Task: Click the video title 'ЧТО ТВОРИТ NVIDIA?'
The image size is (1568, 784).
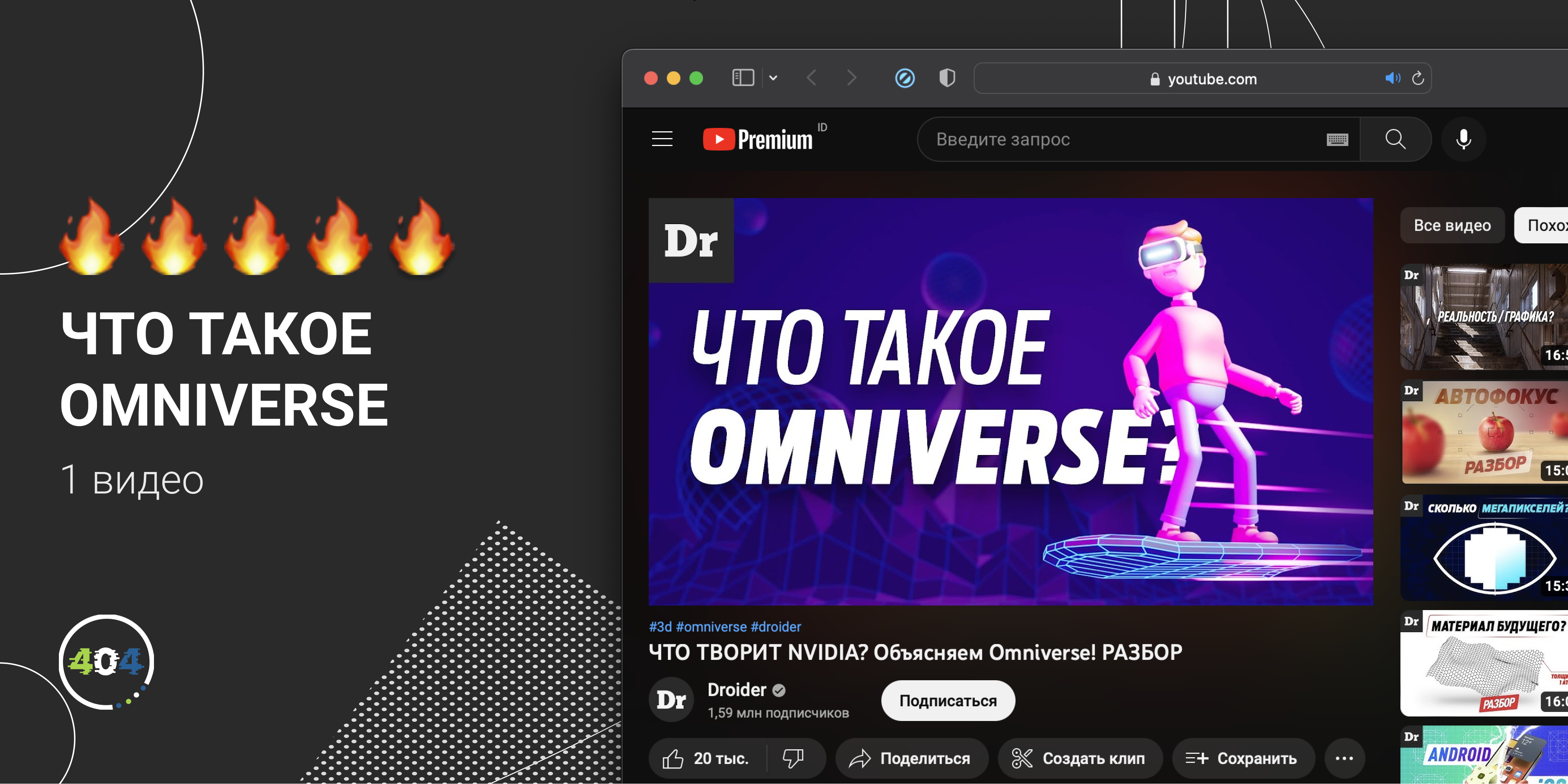Action: point(916,653)
